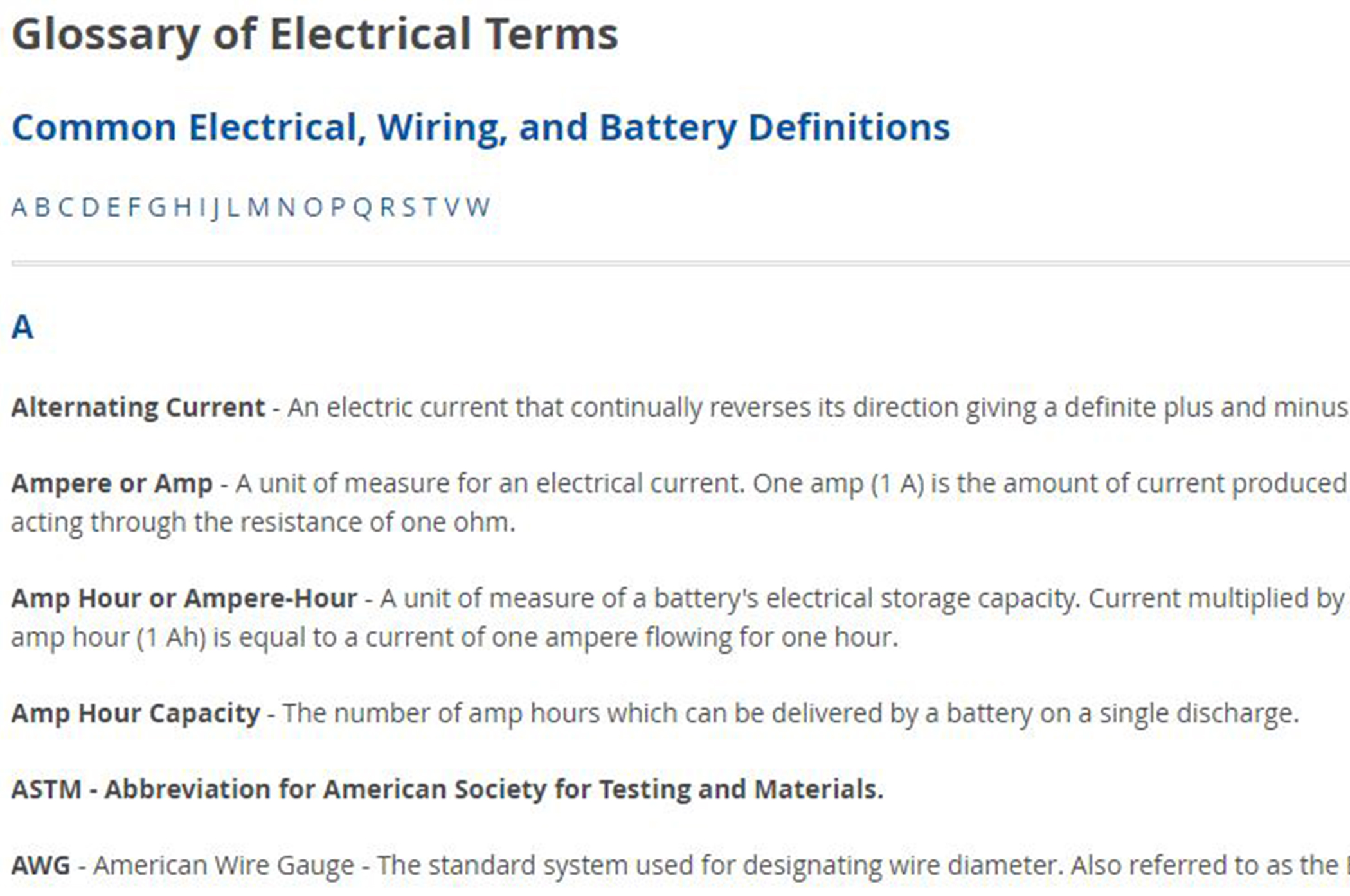Open letter O glossary section
Image resolution: width=1350 pixels, height=896 pixels.
click(x=313, y=208)
